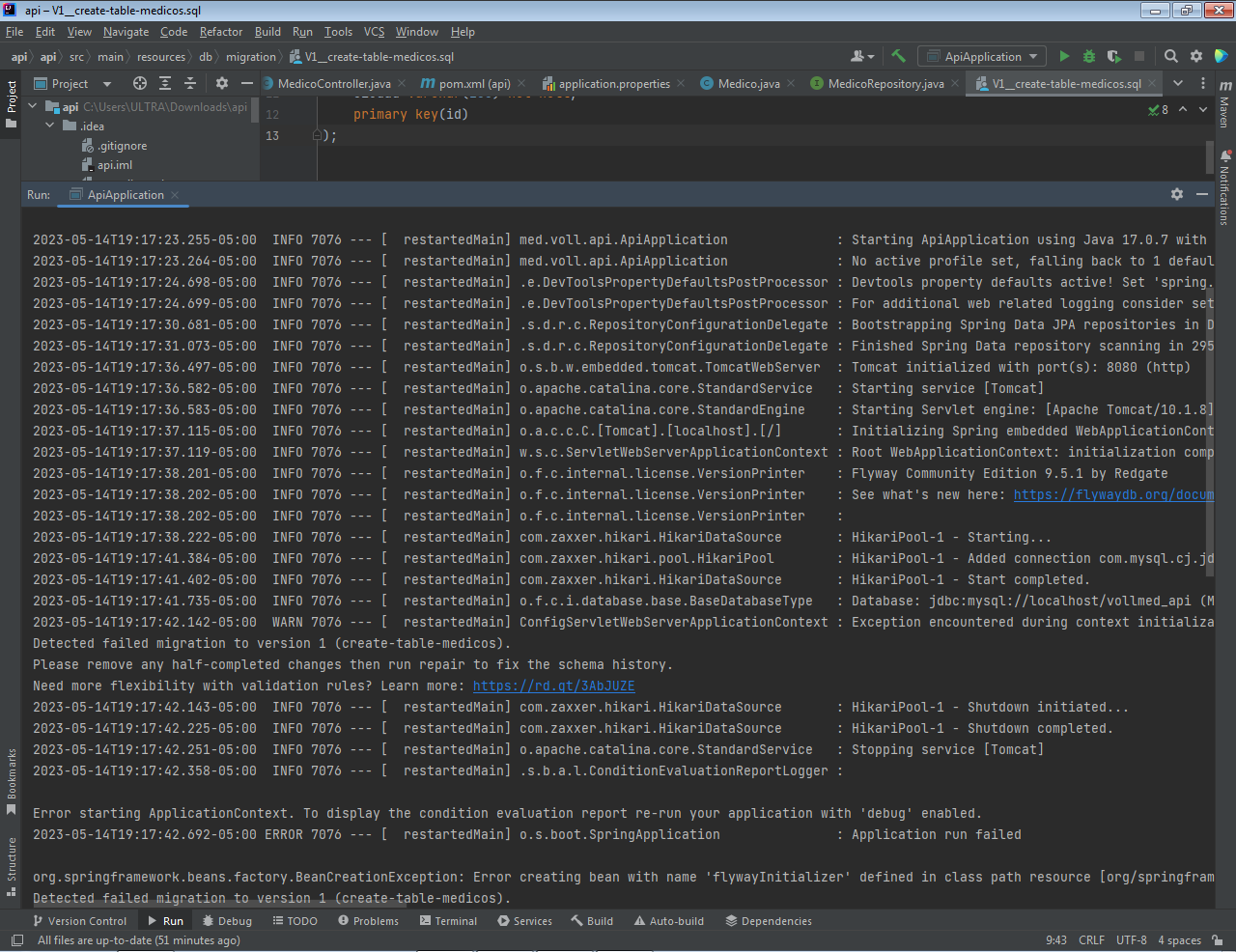Image resolution: width=1236 pixels, height=952 pixels.
Task: Click the editor vertical scrollbar
Action: [1209, 156]
